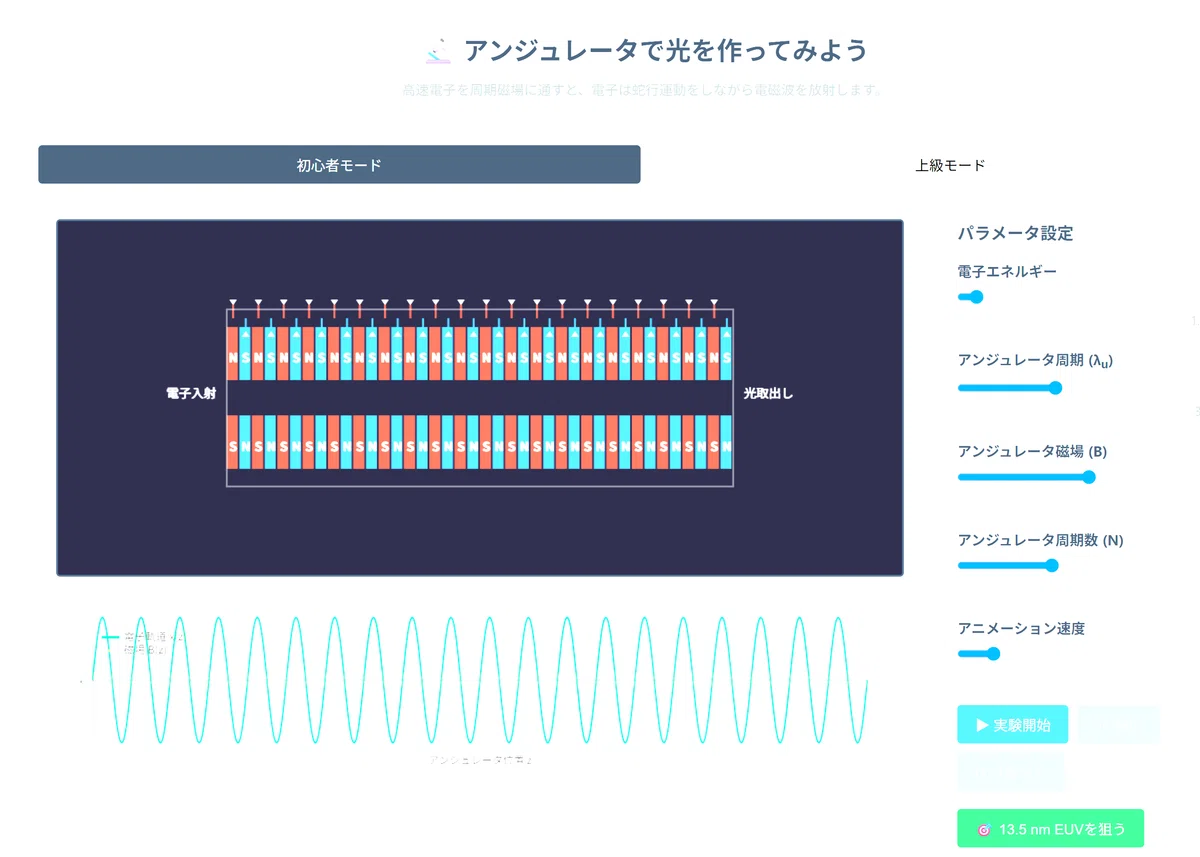Click the 電子エネルギー slider handle

[976, 297]
